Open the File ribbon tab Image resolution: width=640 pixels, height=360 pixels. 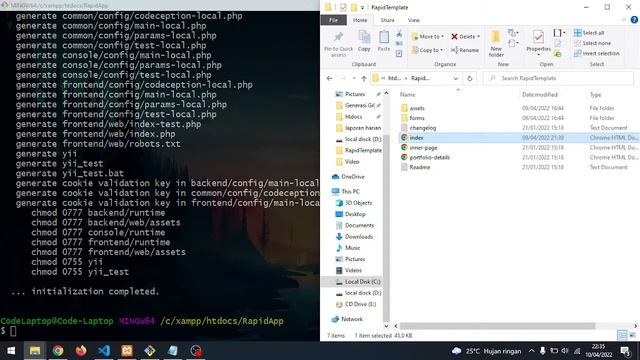click(x=333, y=20)
